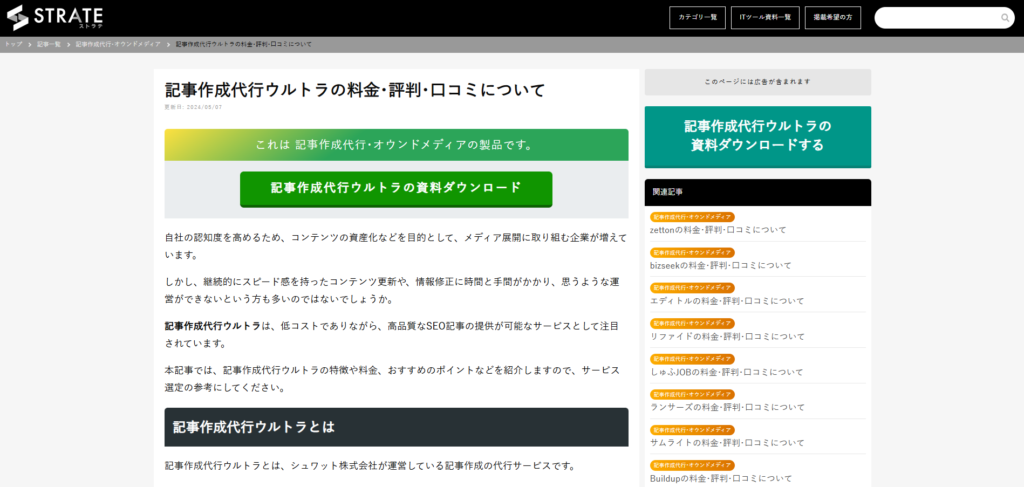
Task: Click the magnifying glass search icon
Action: click(x=1005, y=18)
